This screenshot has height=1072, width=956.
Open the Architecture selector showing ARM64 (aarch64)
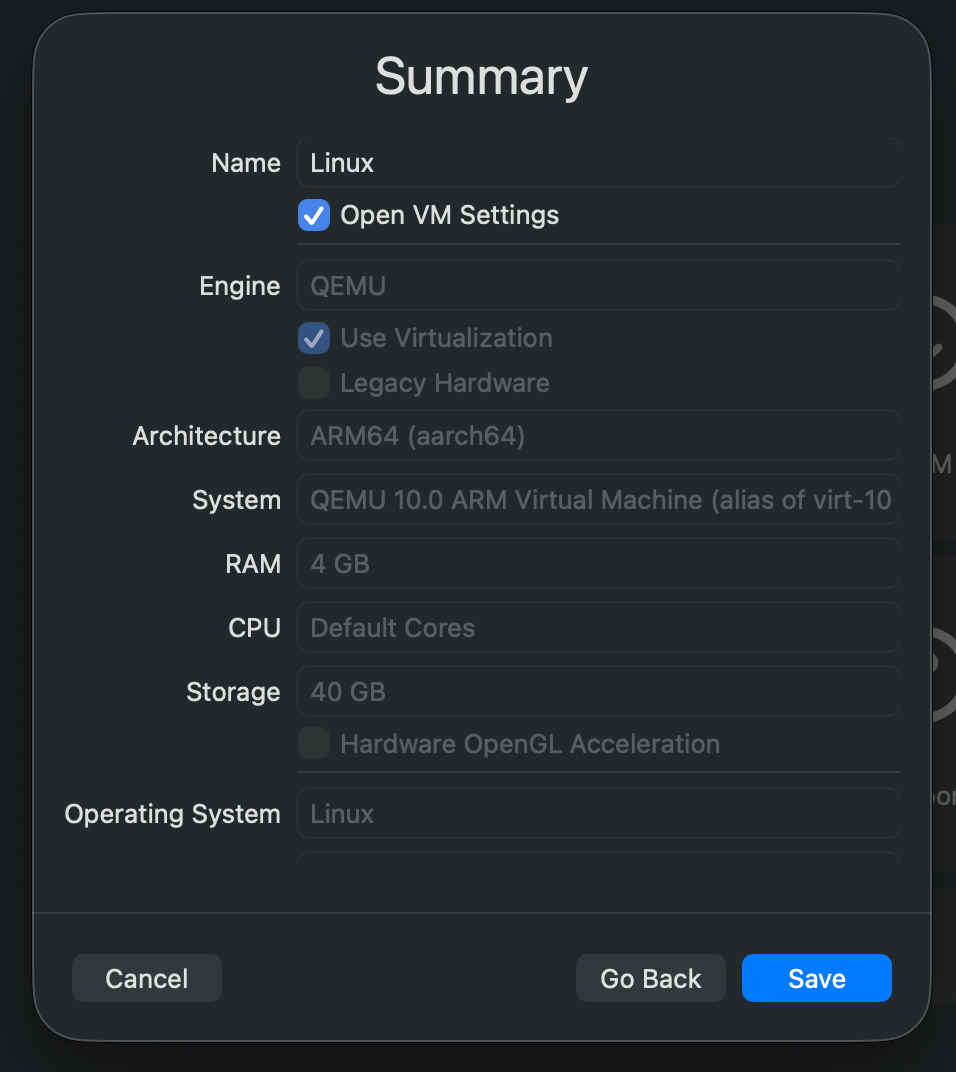tap(598, 435)
